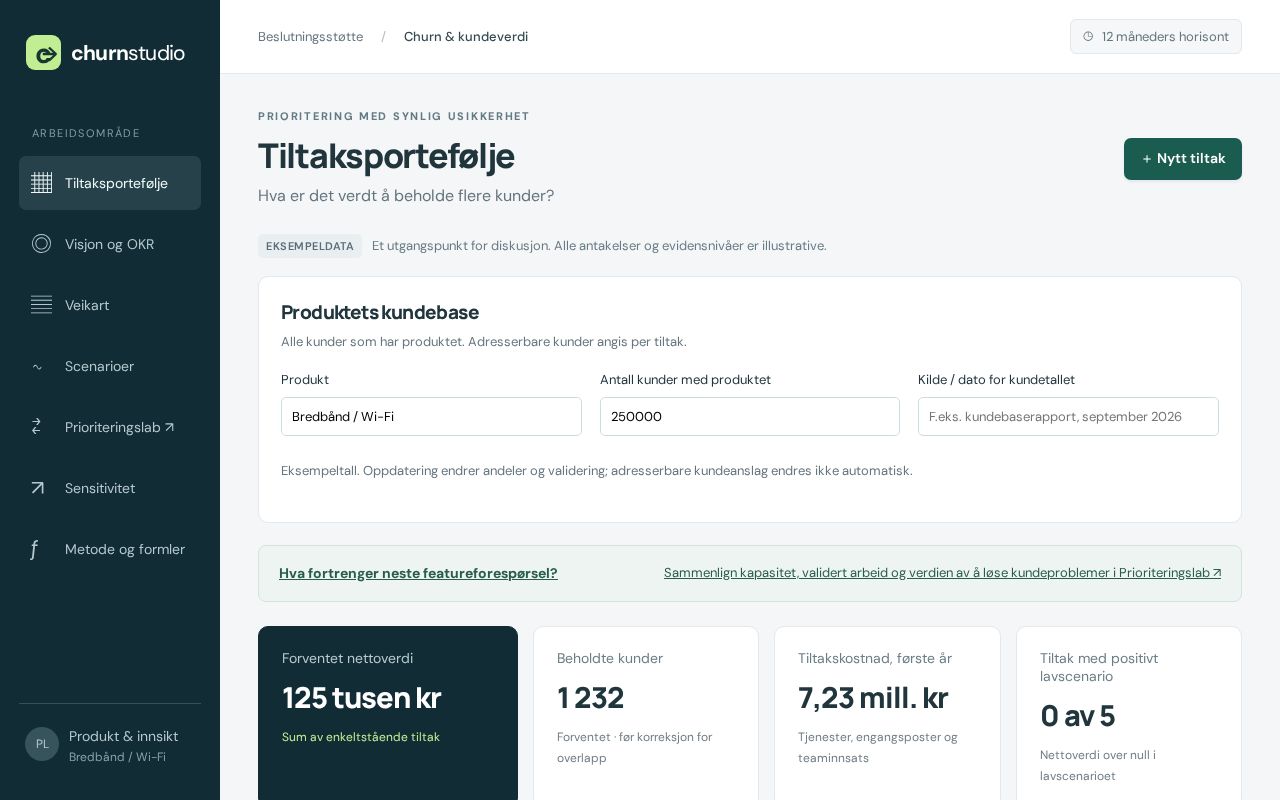Image resolution: width=1280 pixels, height=800 pixels.
Task: Click the Kilde / dato for kundetallet field
Action: tap(1068, 417)
